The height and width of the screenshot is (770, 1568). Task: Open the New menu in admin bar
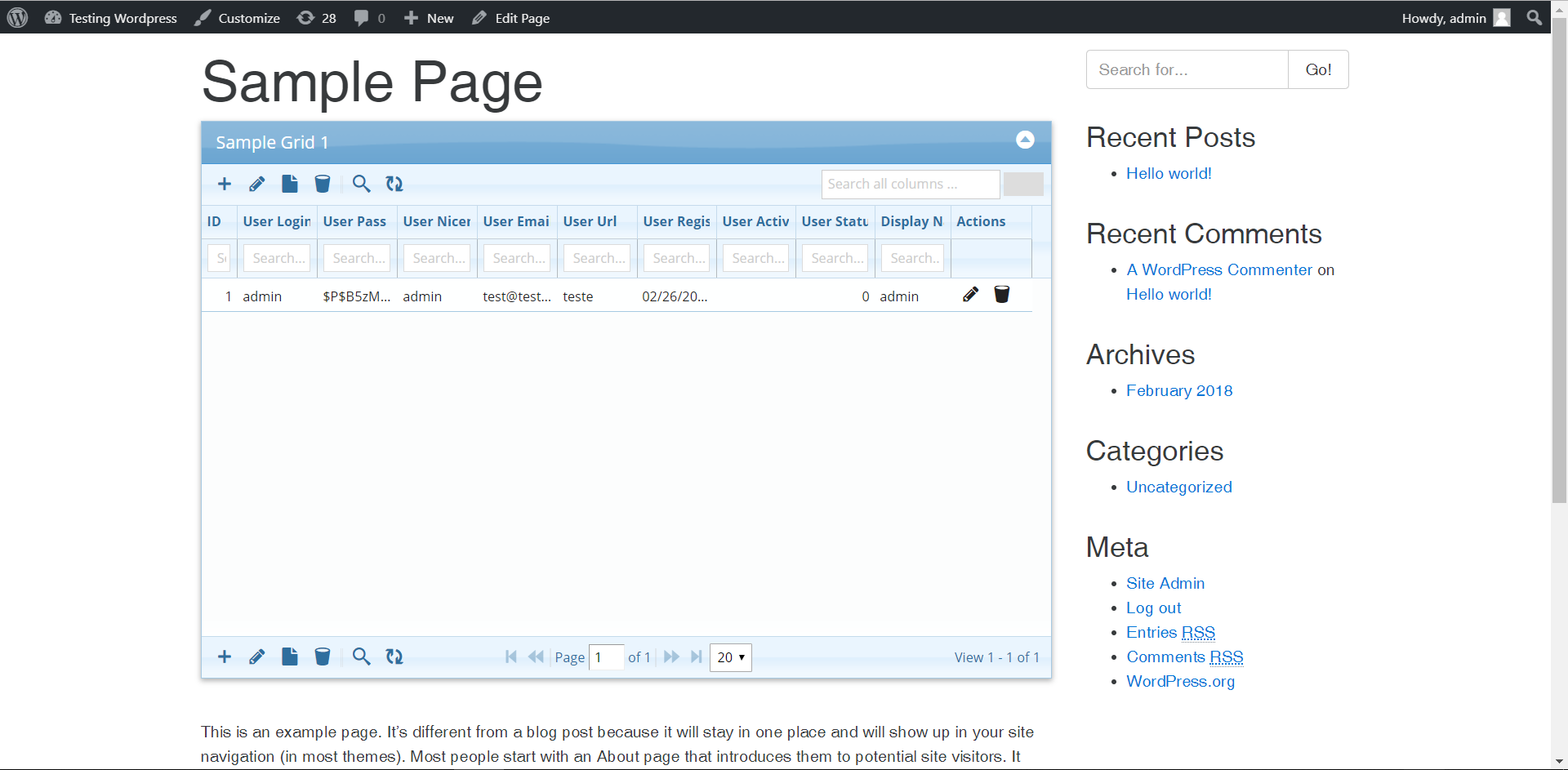point(430,18)
